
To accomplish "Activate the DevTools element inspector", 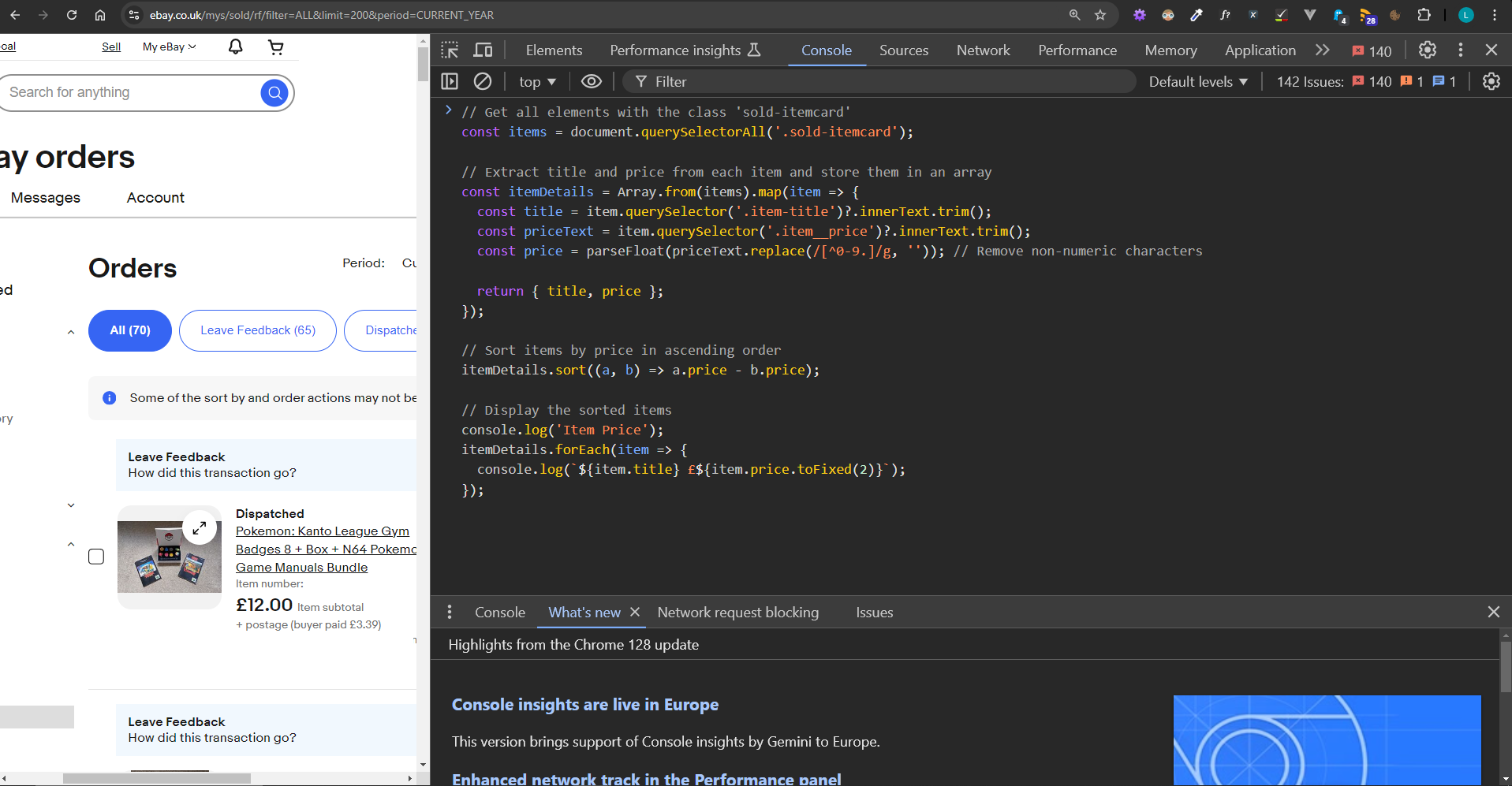I will pyautogui.click(x=450, y=50).
